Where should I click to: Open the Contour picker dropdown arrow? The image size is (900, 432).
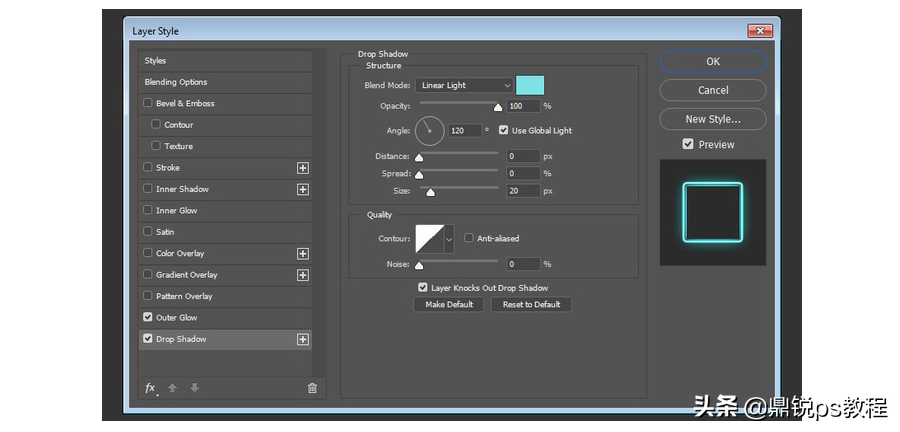(449, 239)
